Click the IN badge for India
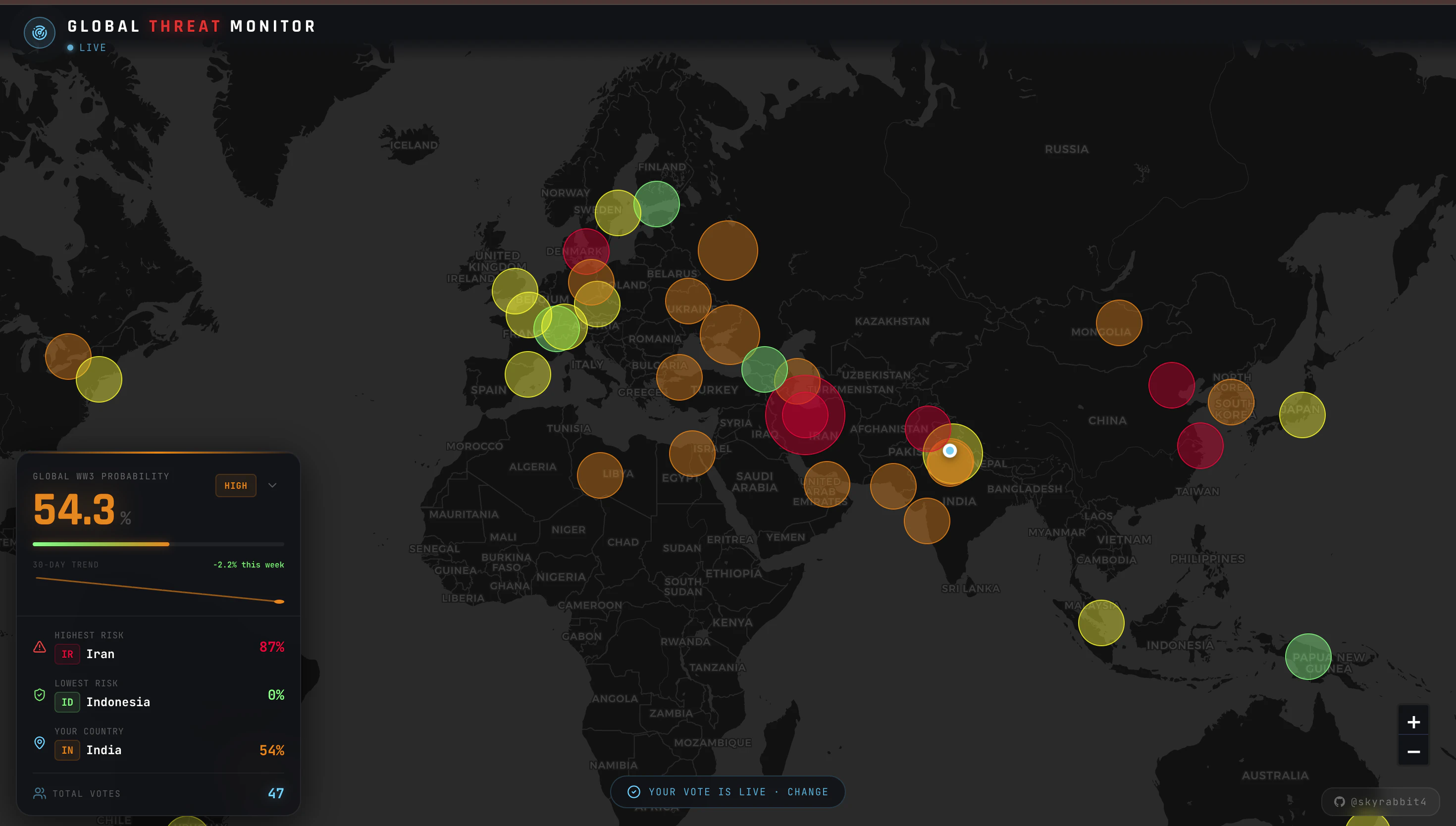Screen dimensions: 1456x826 point(67,750)
